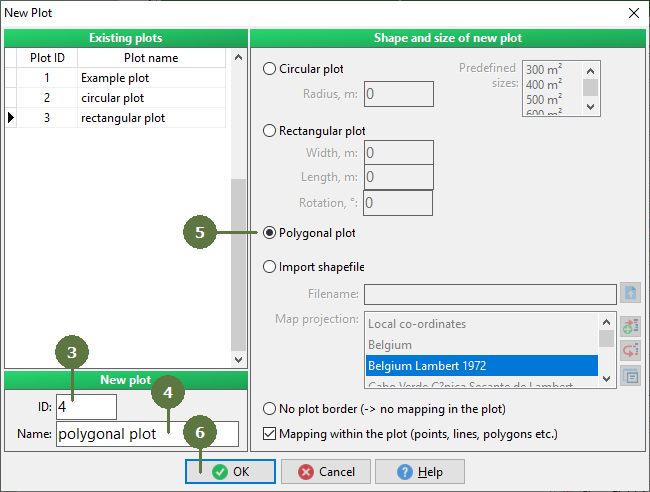The height and width of the screenshot is (492, 650).
Task: Click the red curved-arrow projection icon
Action: (630, 351)
